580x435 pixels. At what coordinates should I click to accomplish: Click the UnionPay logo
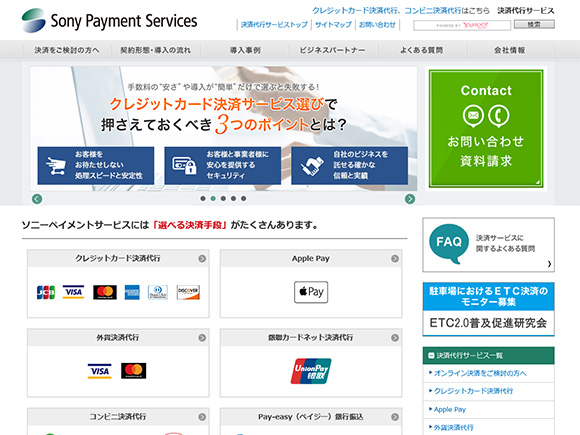[311, 371]
